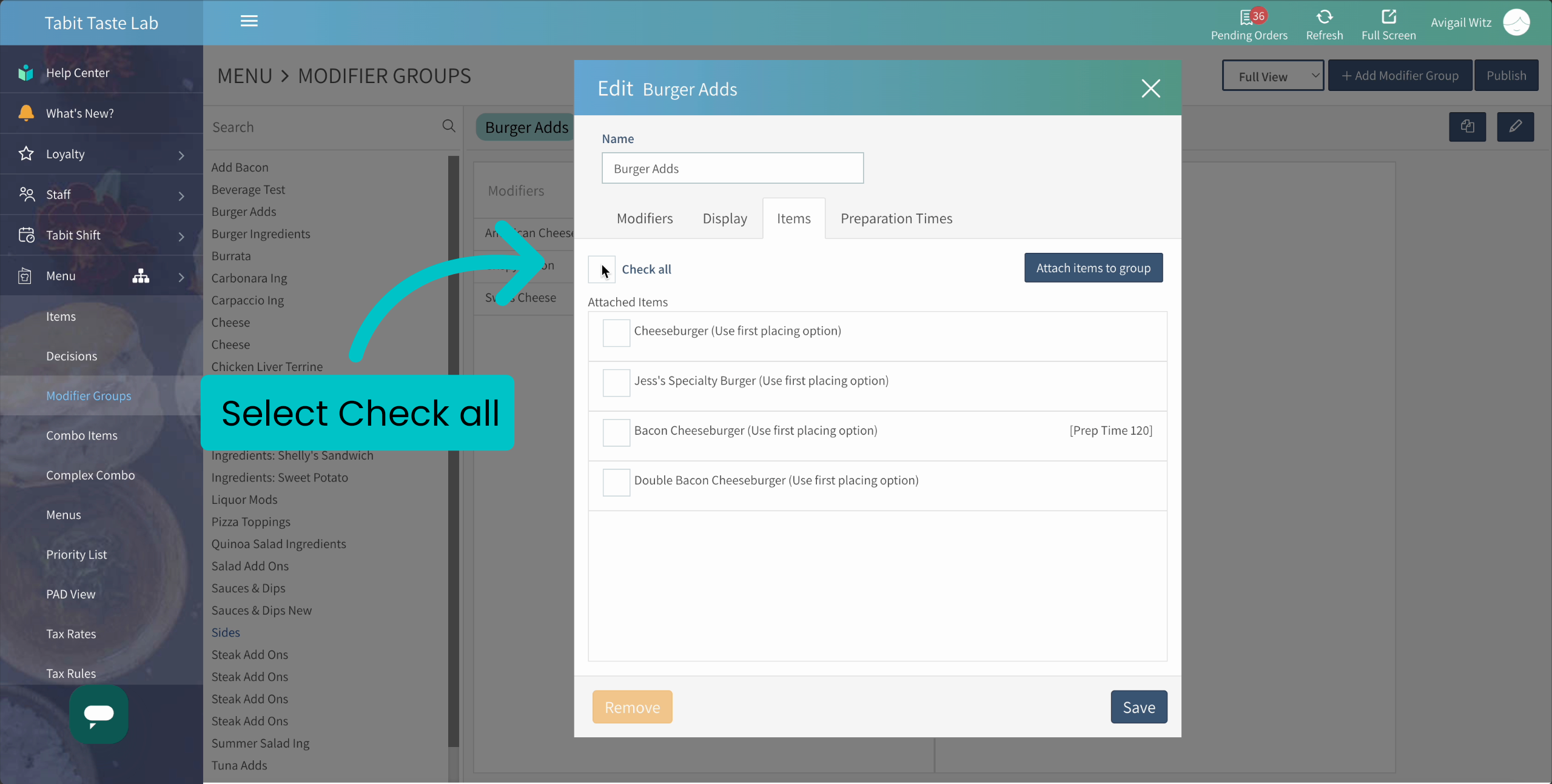Open Priority List in the sidebar

[76, 554]
